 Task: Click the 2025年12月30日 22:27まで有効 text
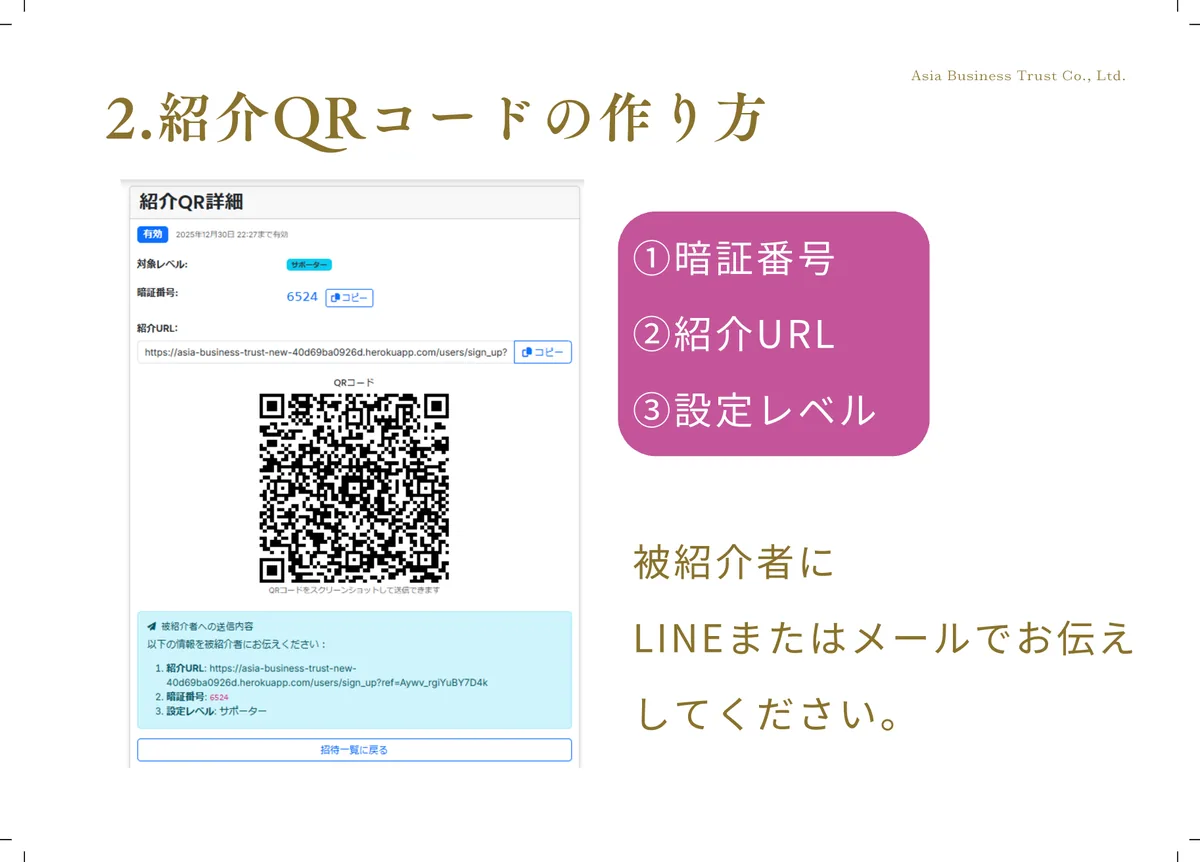[232, 234]
